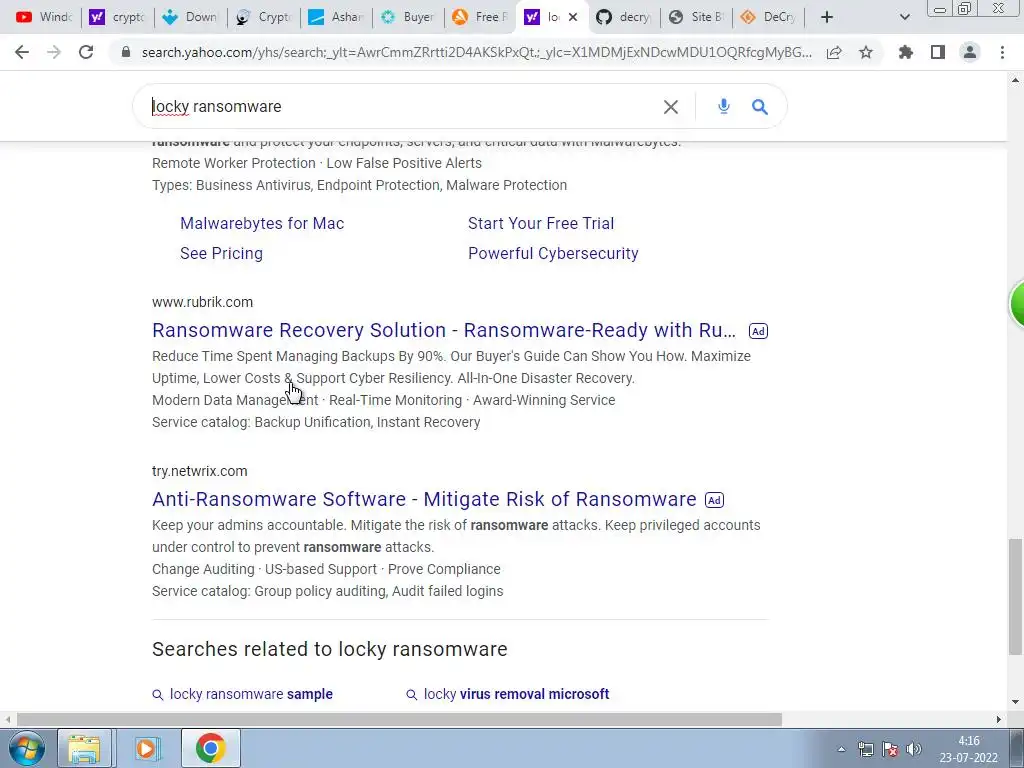Show hidden system tray icons
This screenshot has height=768, width=1024.
841,749
